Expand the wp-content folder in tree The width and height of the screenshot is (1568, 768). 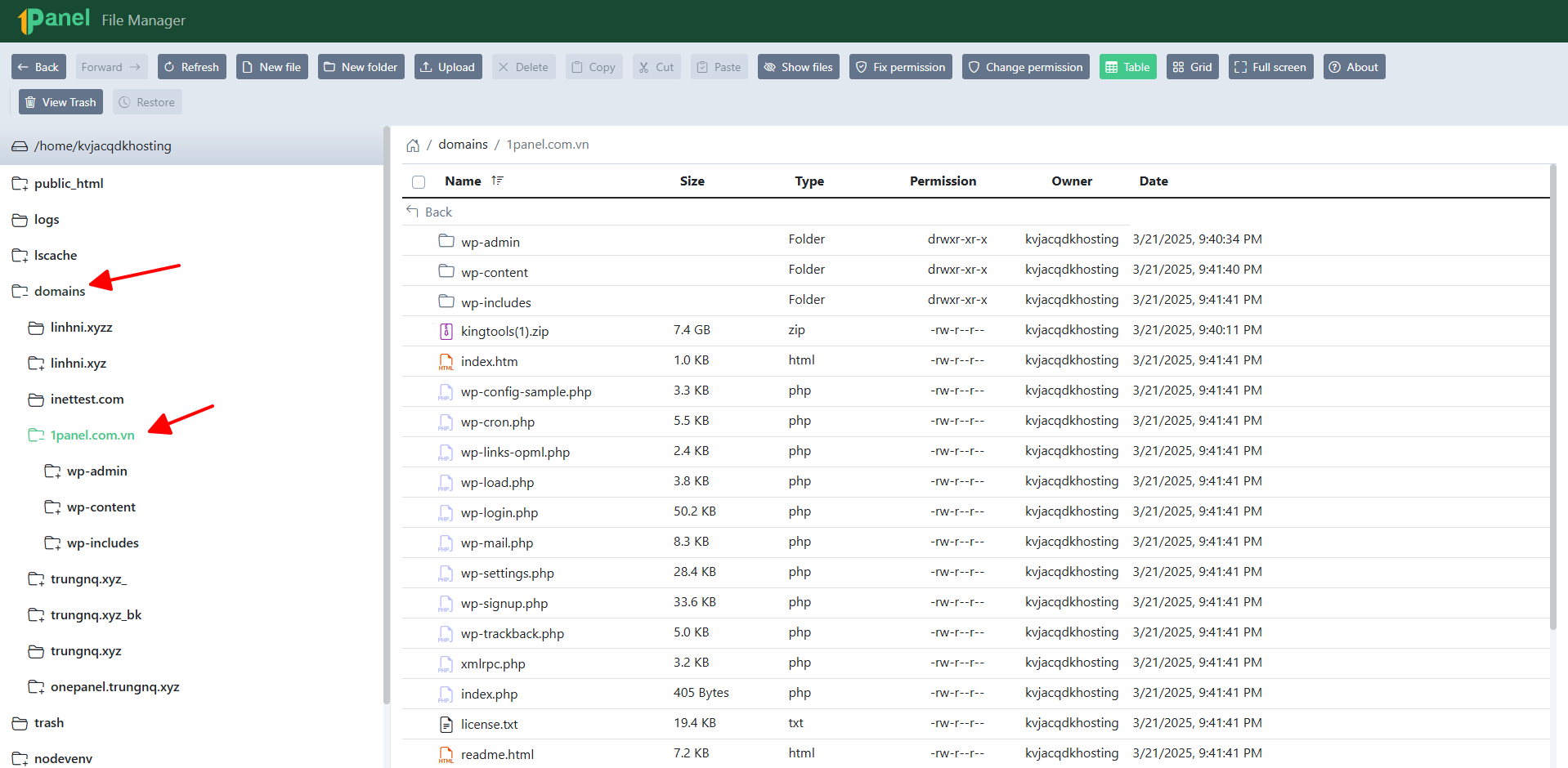click(x=52, y=507)
